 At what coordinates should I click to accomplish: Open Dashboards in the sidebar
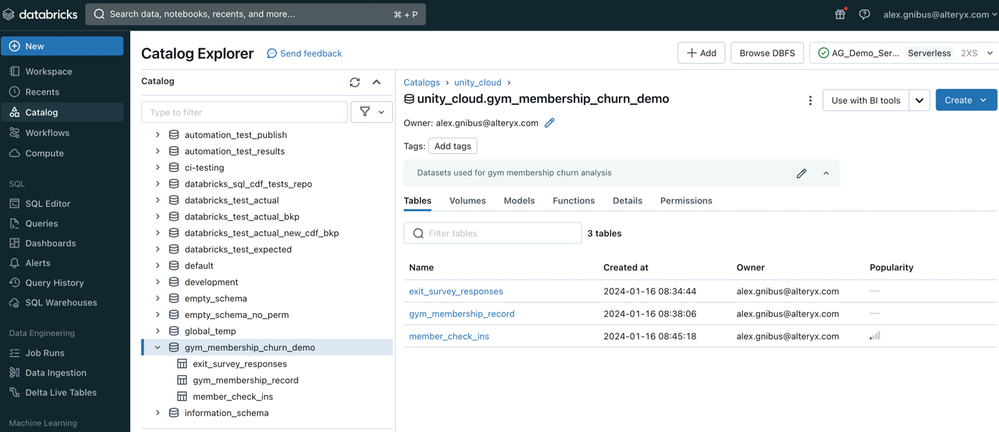62,243
